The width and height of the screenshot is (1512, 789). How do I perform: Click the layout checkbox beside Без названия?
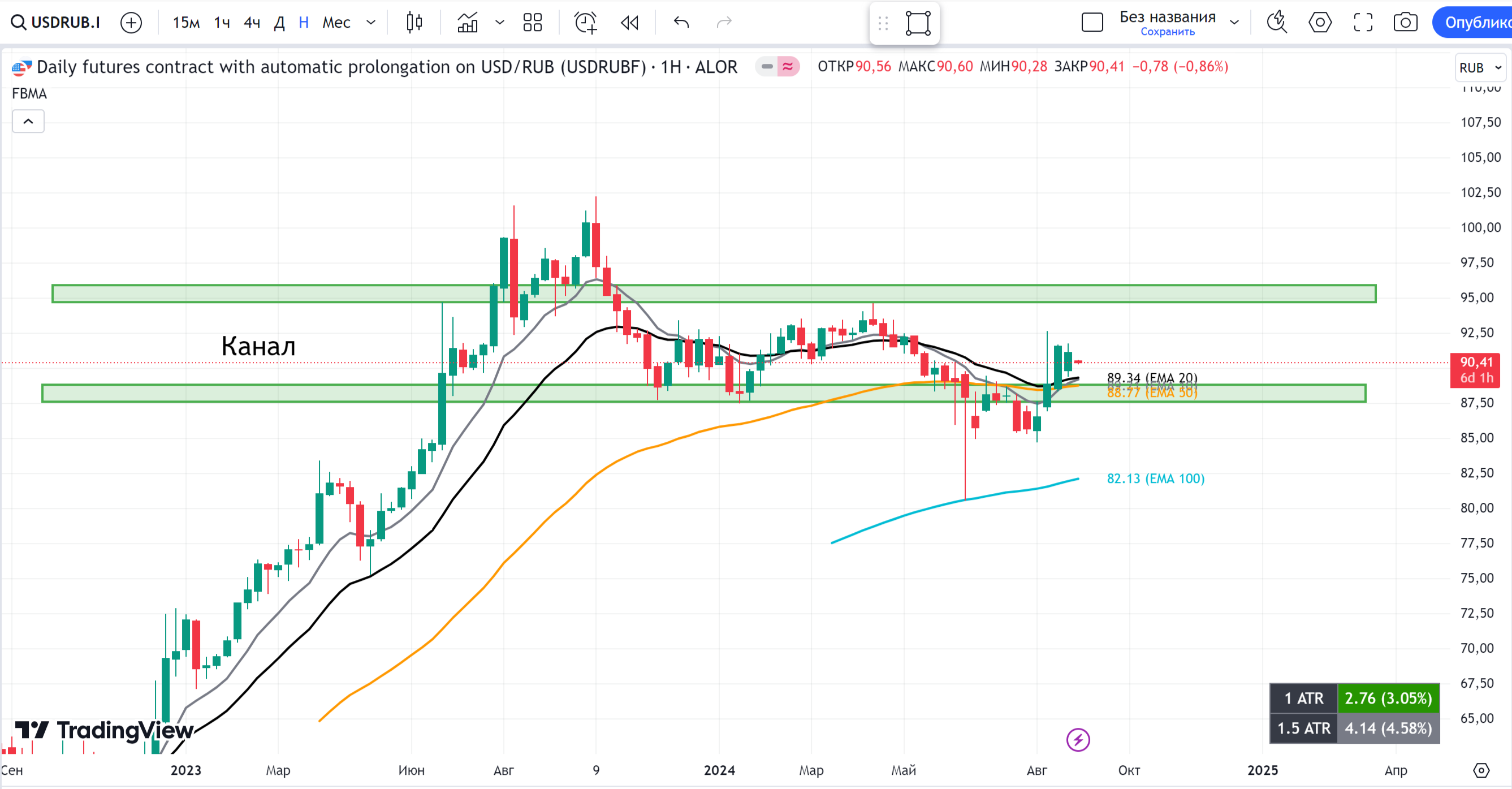point(1092,23)
